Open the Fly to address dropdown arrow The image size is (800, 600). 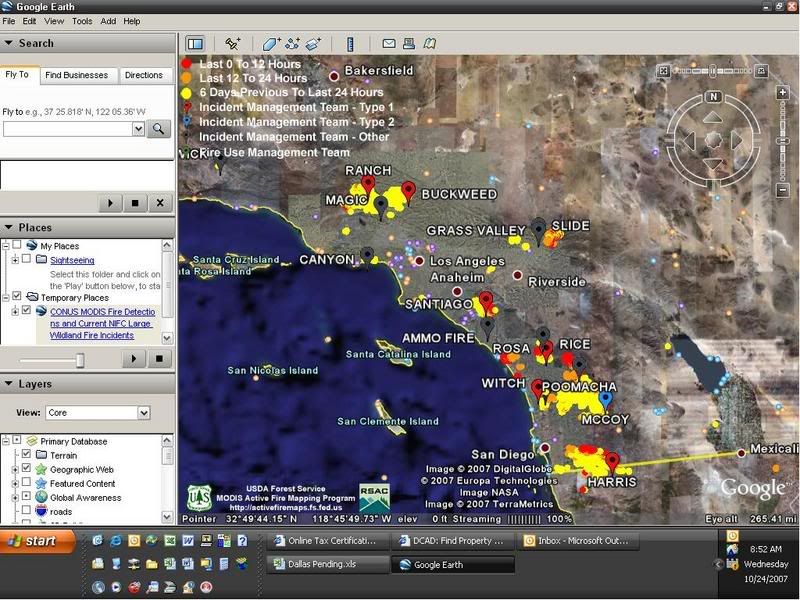[138, 129]
